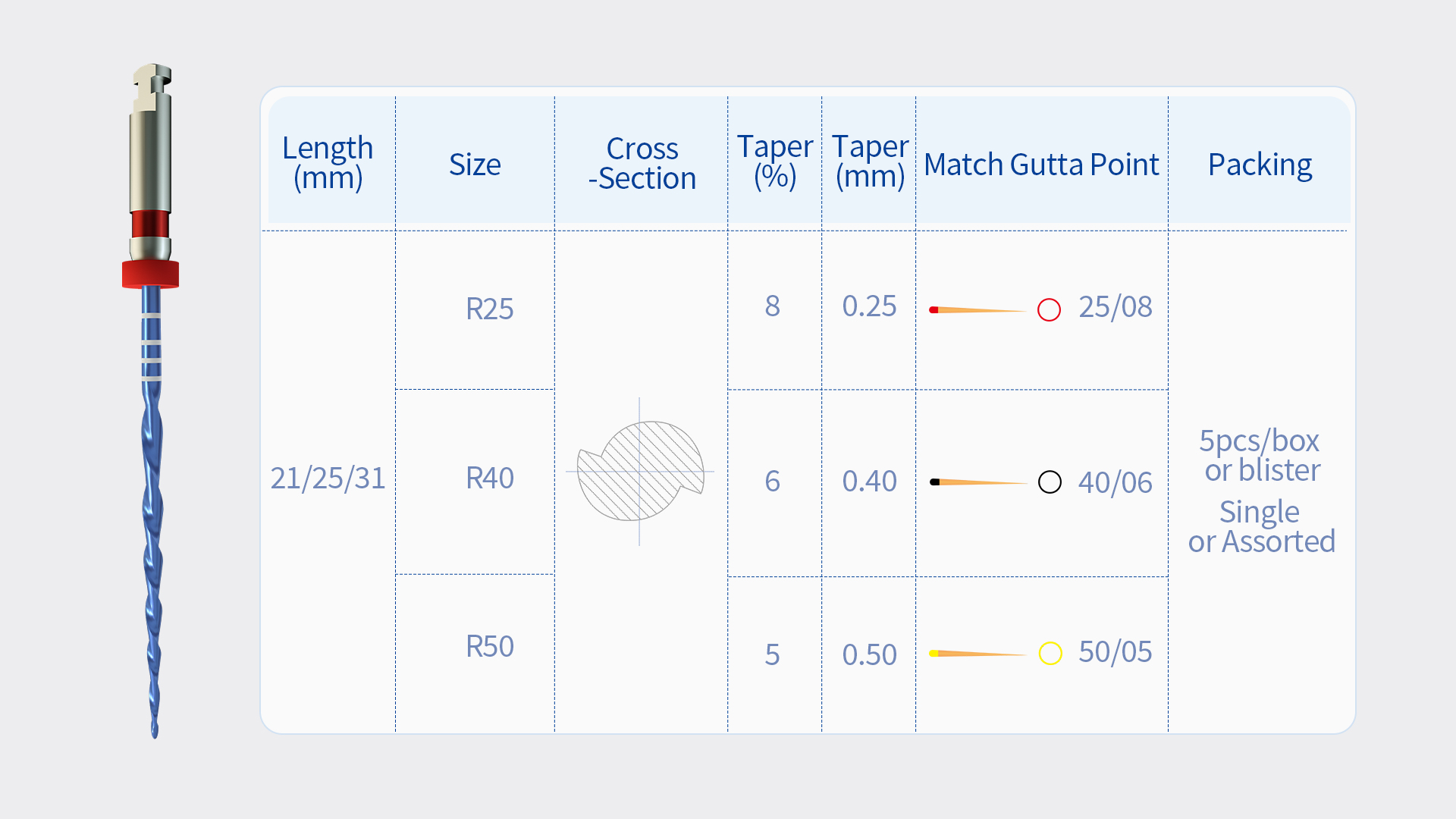This screenshot has width=1456, height=819.
Task: Click the Single or Assorted text
Action: pos(1261,526)
